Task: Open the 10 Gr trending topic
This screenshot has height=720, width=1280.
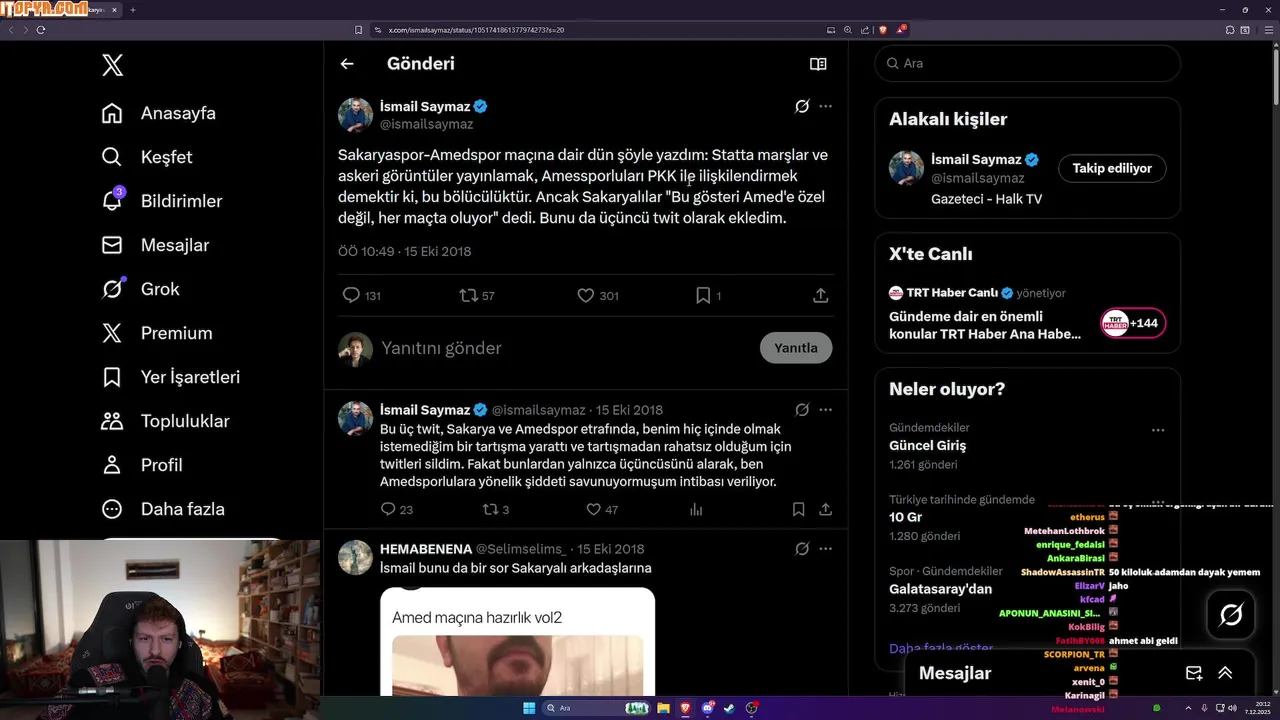Action: pos(905,517)
